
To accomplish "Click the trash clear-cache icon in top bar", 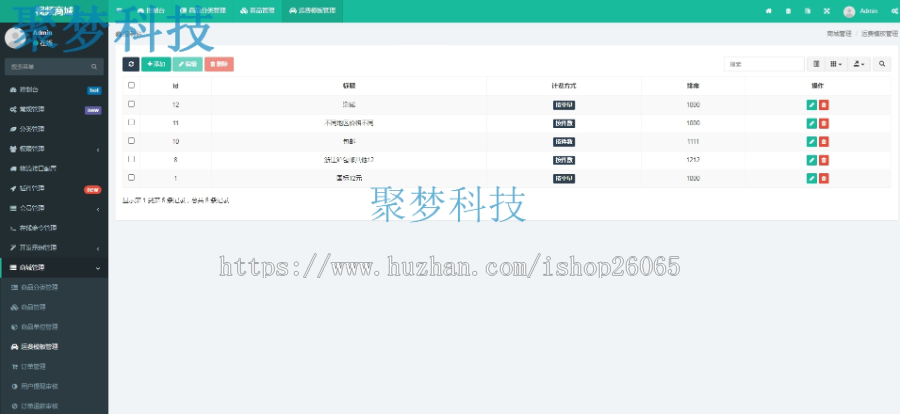I will coord(788,11).
